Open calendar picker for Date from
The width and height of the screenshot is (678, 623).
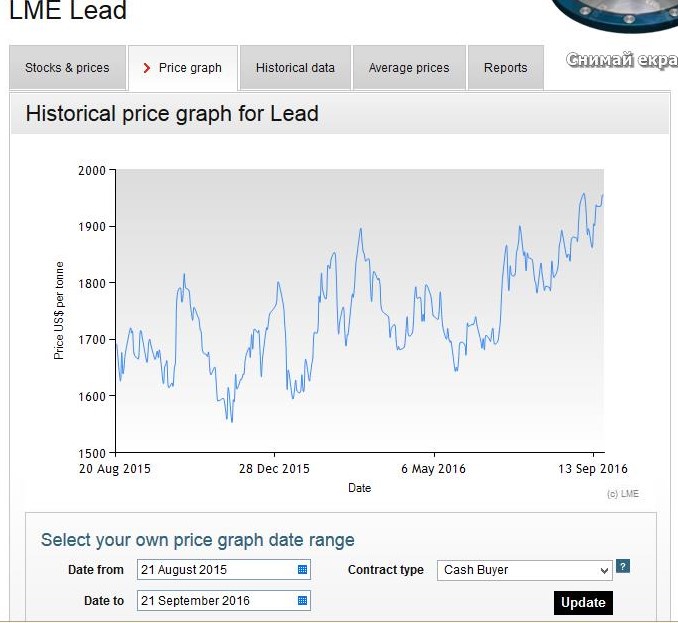(303, 569)
